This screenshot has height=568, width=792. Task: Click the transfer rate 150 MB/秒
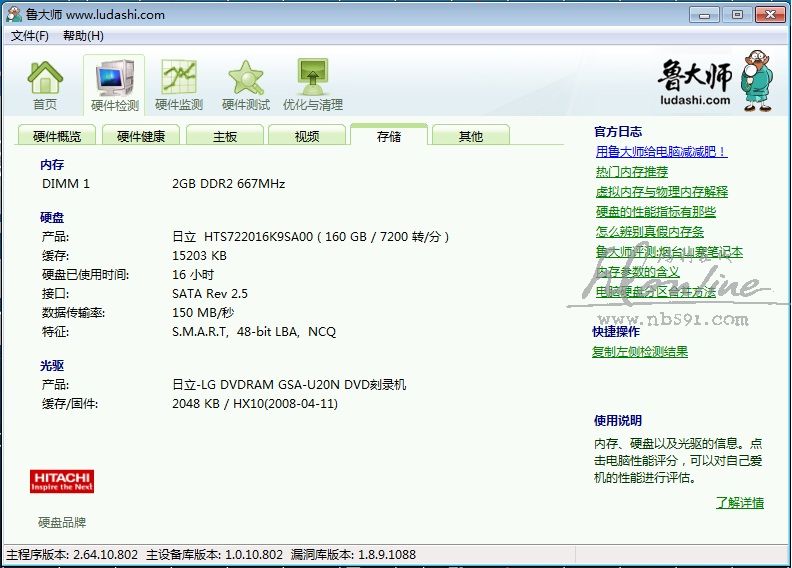(x=203, y=313)
